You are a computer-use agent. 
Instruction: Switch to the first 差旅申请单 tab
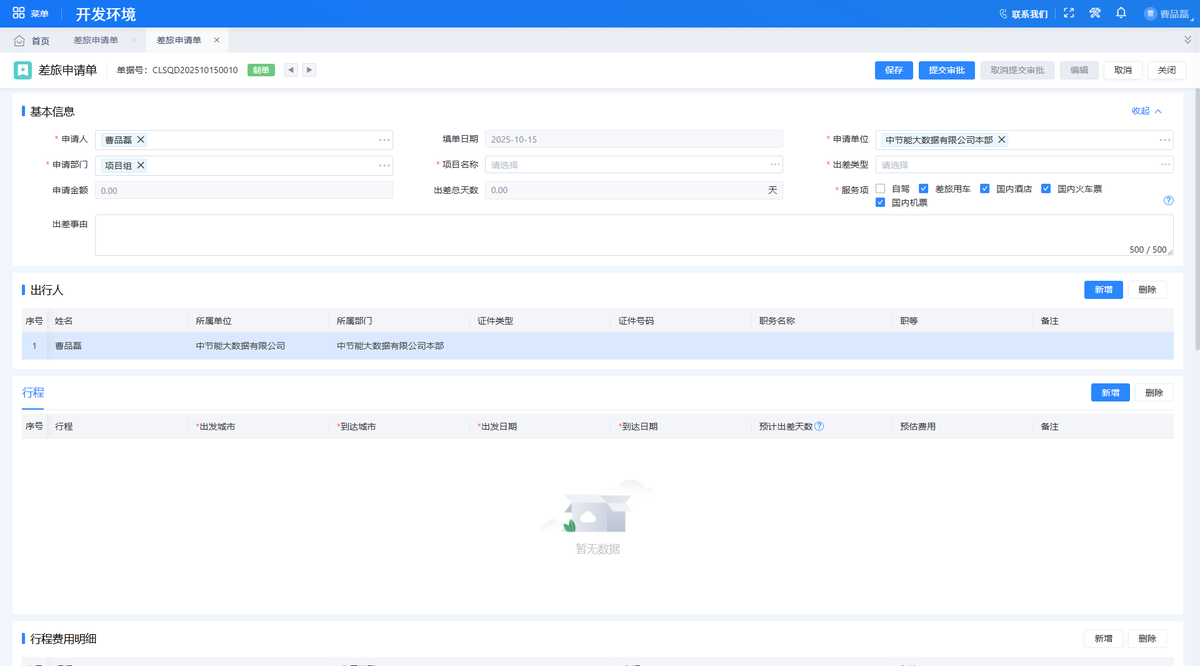96,41
